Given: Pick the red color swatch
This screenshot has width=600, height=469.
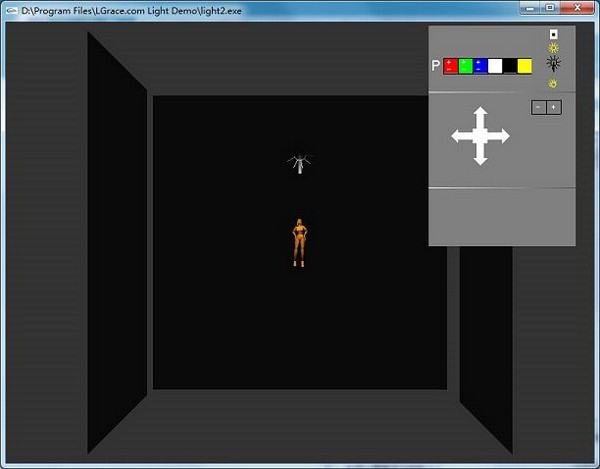Looking at the screenshot, I should [450, 66].
